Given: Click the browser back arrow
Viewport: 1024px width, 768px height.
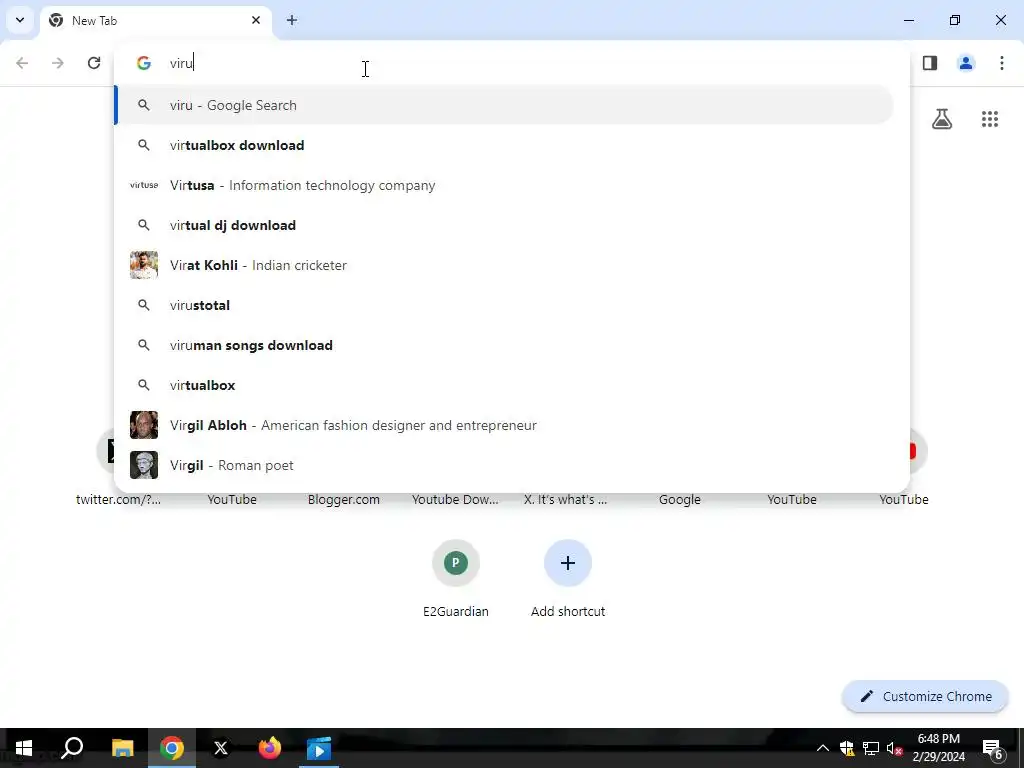Looking at the screenshot, I should click(x=22, y=63).
